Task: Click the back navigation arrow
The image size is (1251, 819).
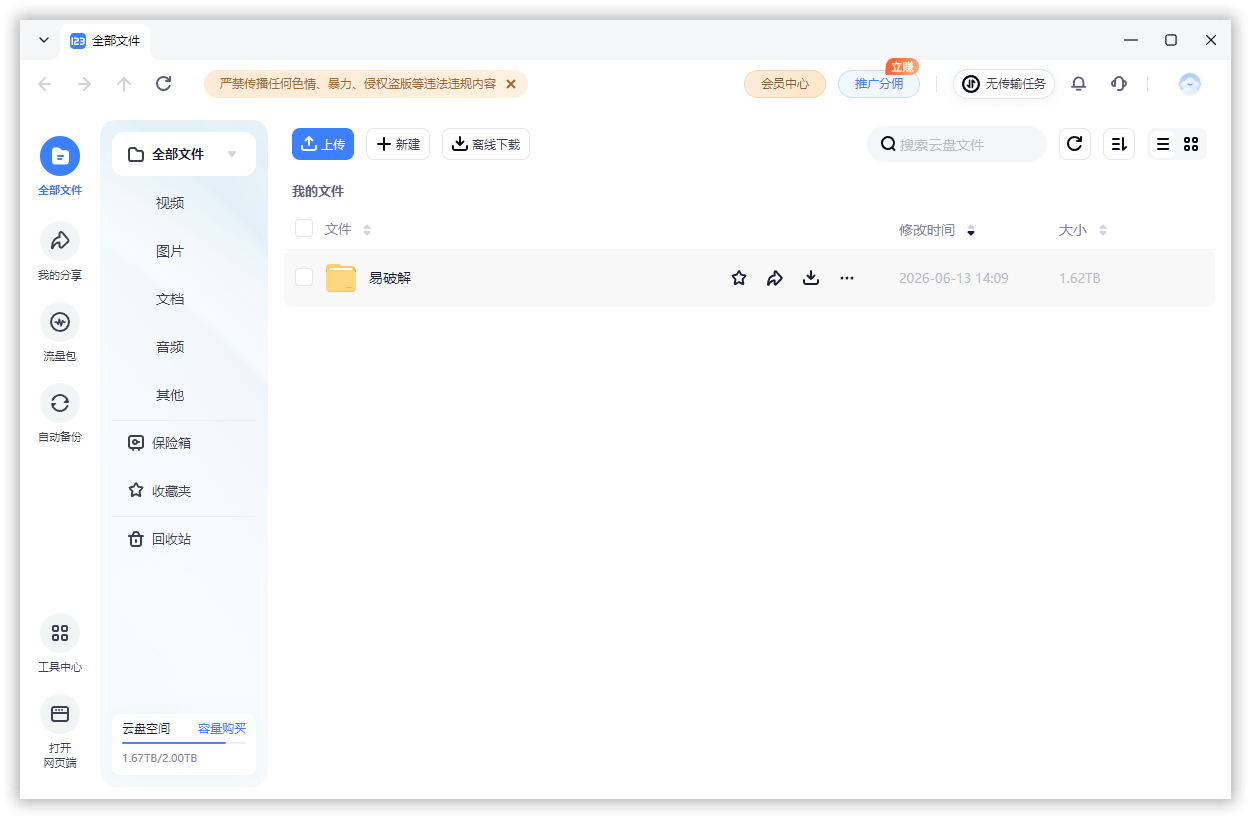Action: pos(45,84)
